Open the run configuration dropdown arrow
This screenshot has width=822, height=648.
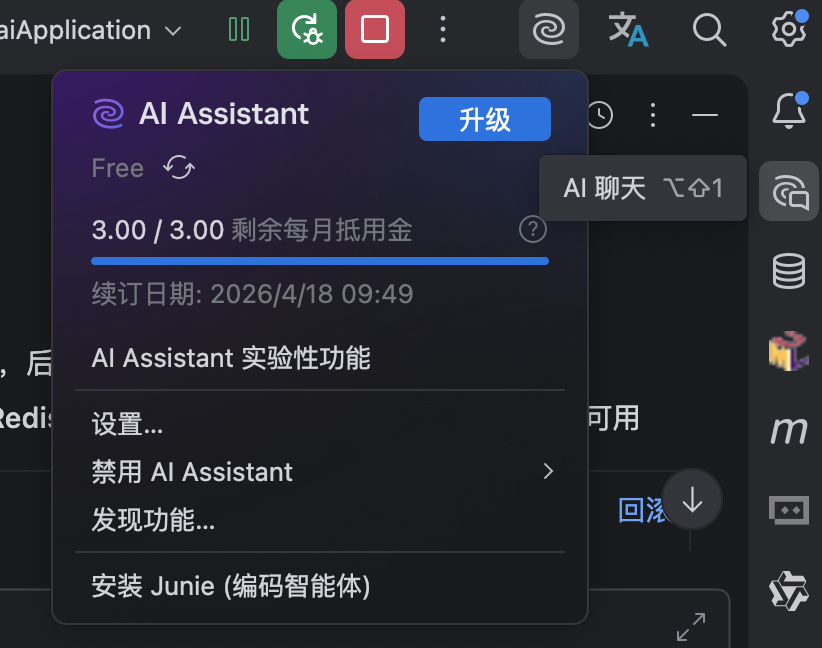173,31
